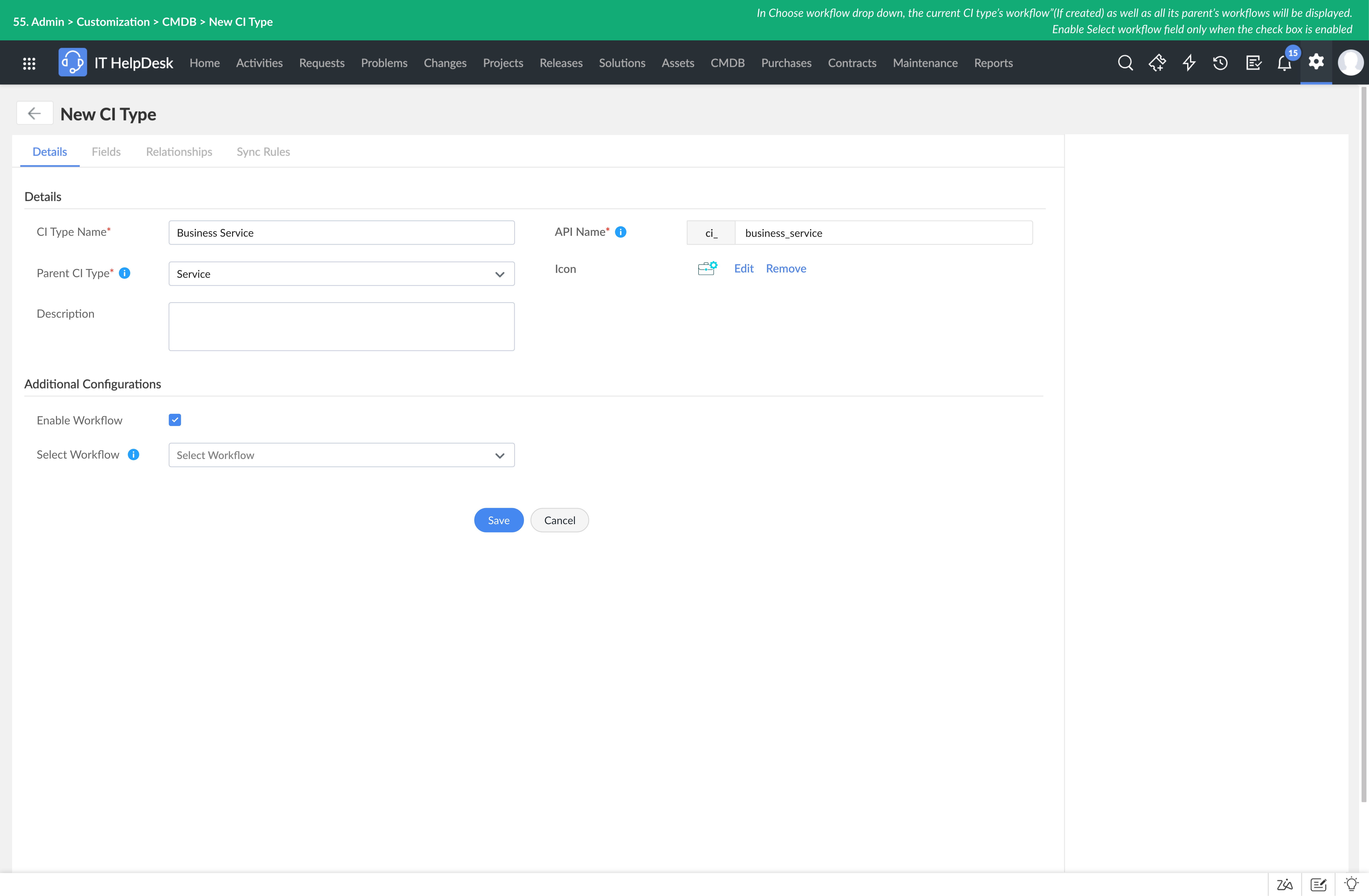Click the Edit icon link
The image size is (1369, 896).
(744, 269)
